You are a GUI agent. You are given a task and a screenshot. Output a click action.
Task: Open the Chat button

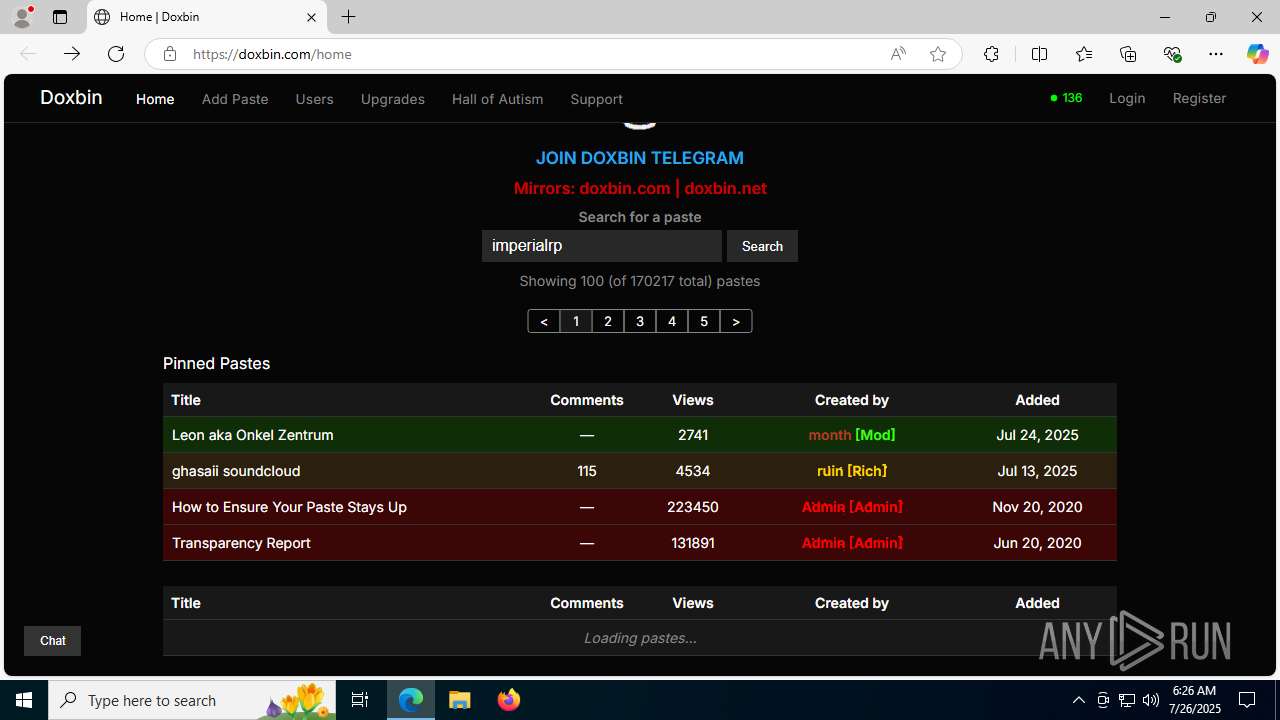[x=52, y=641]
